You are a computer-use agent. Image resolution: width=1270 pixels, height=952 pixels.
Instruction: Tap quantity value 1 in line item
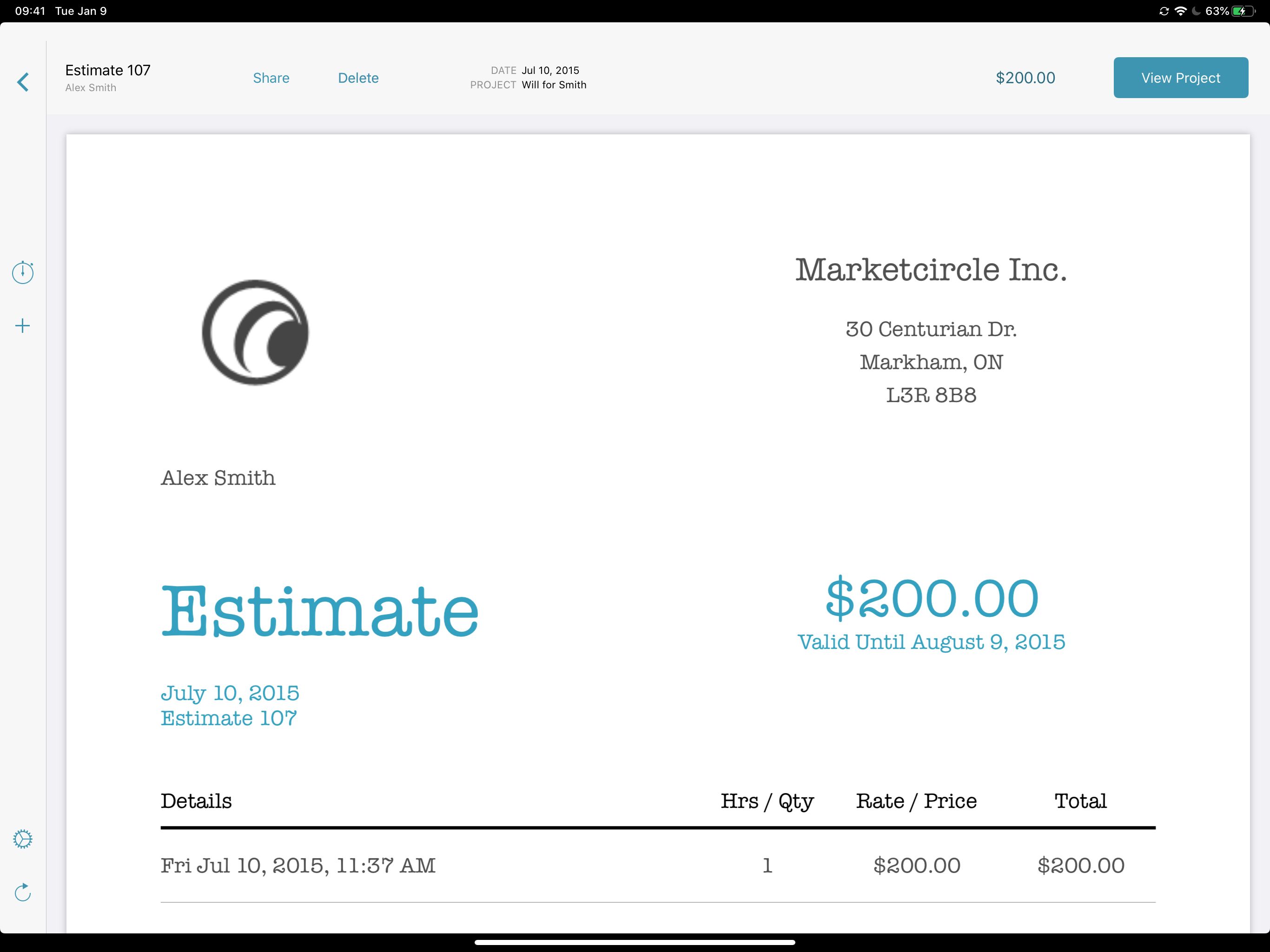click(767, 865)
